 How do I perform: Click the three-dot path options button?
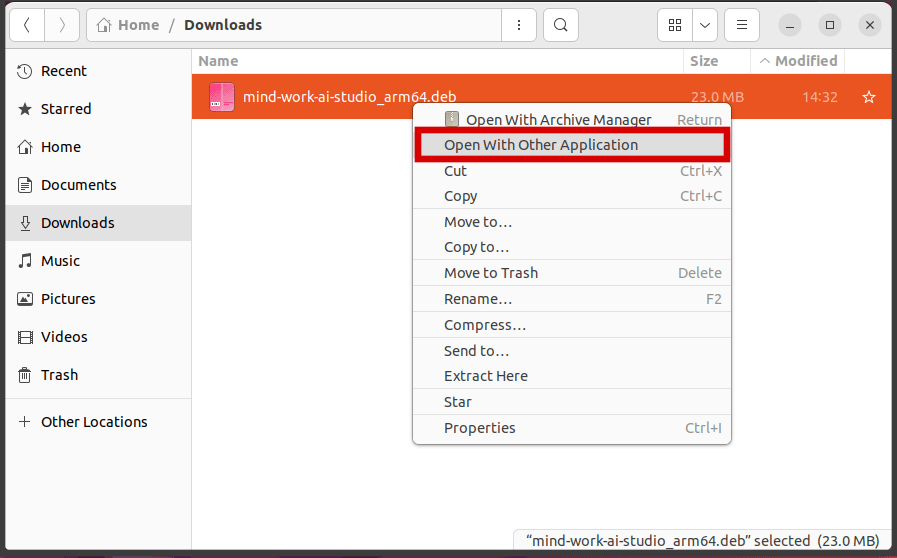pos(518,25)
